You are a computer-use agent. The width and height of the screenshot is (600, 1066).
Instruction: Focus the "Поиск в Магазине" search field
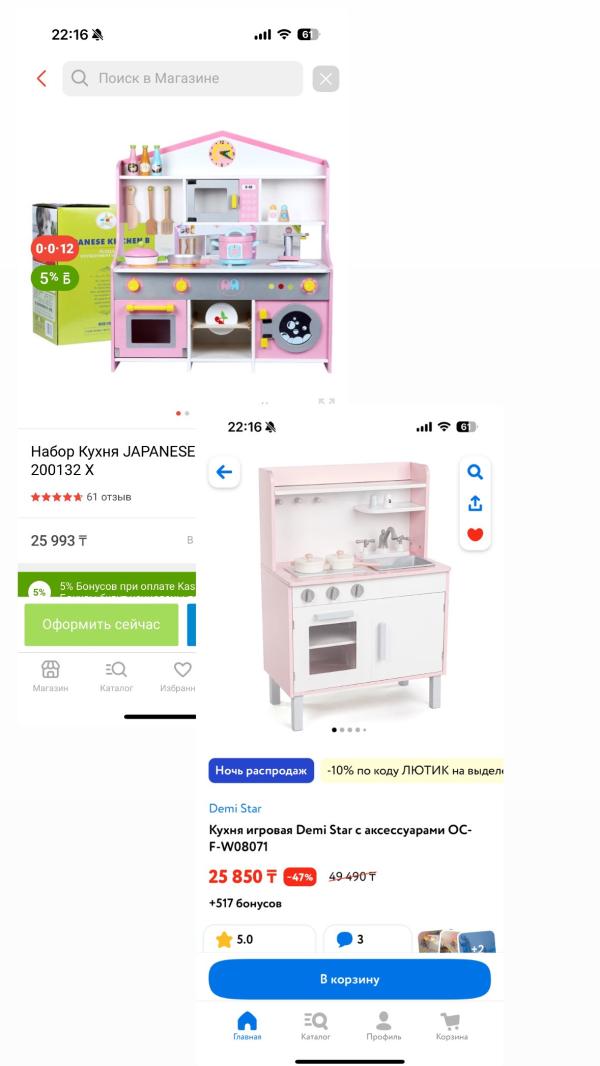(x=183, y=78)
